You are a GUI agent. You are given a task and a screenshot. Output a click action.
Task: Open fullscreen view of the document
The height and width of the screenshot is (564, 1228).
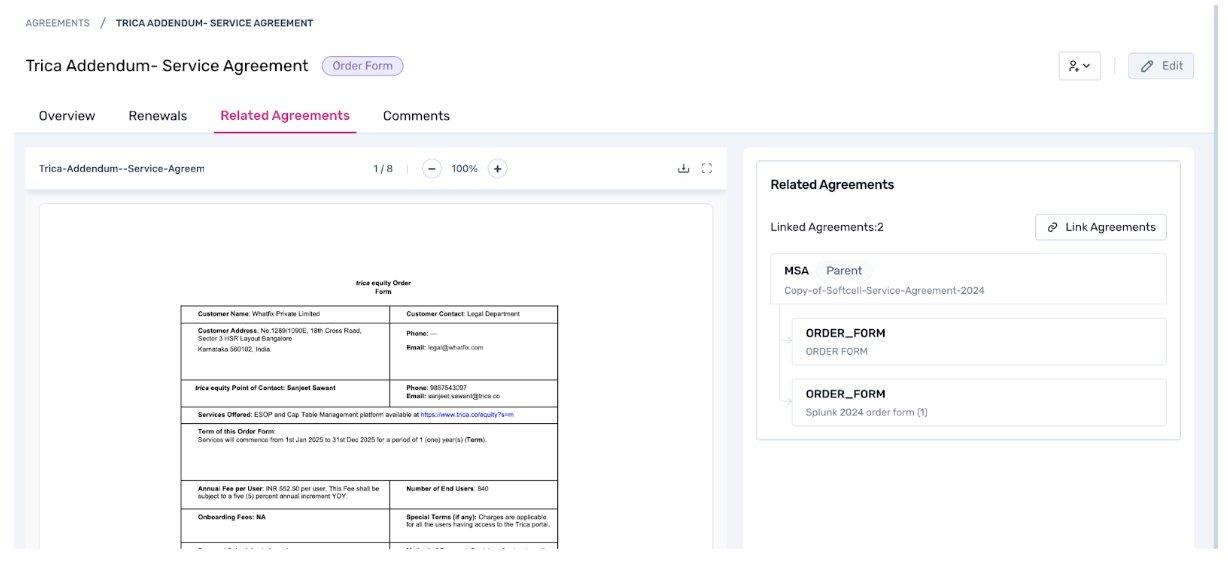pos(707,168)
